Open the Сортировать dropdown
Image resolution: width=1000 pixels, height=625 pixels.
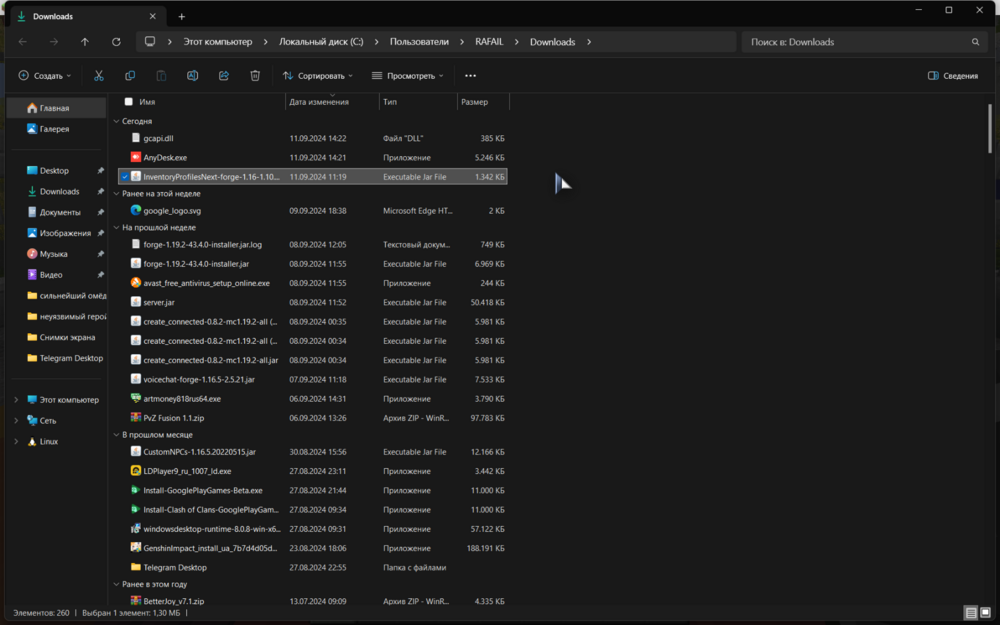point(317,75)
